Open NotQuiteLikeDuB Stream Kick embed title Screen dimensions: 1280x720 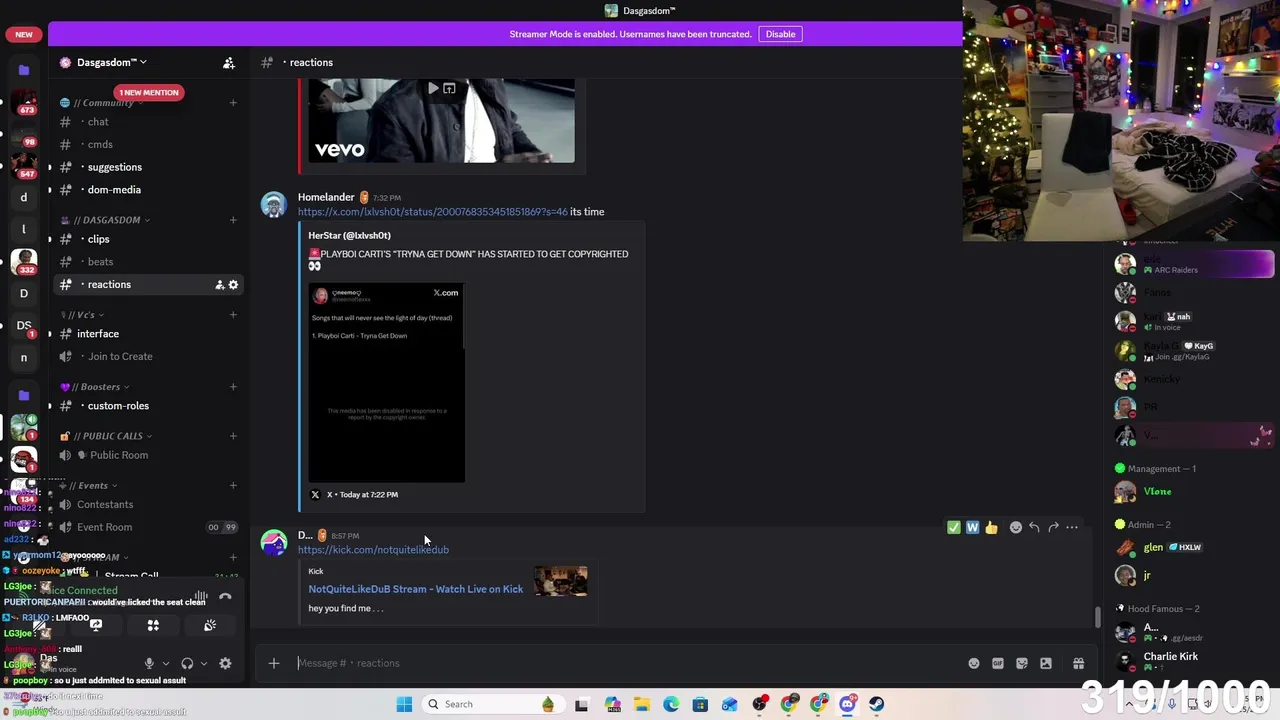point(415,589)
